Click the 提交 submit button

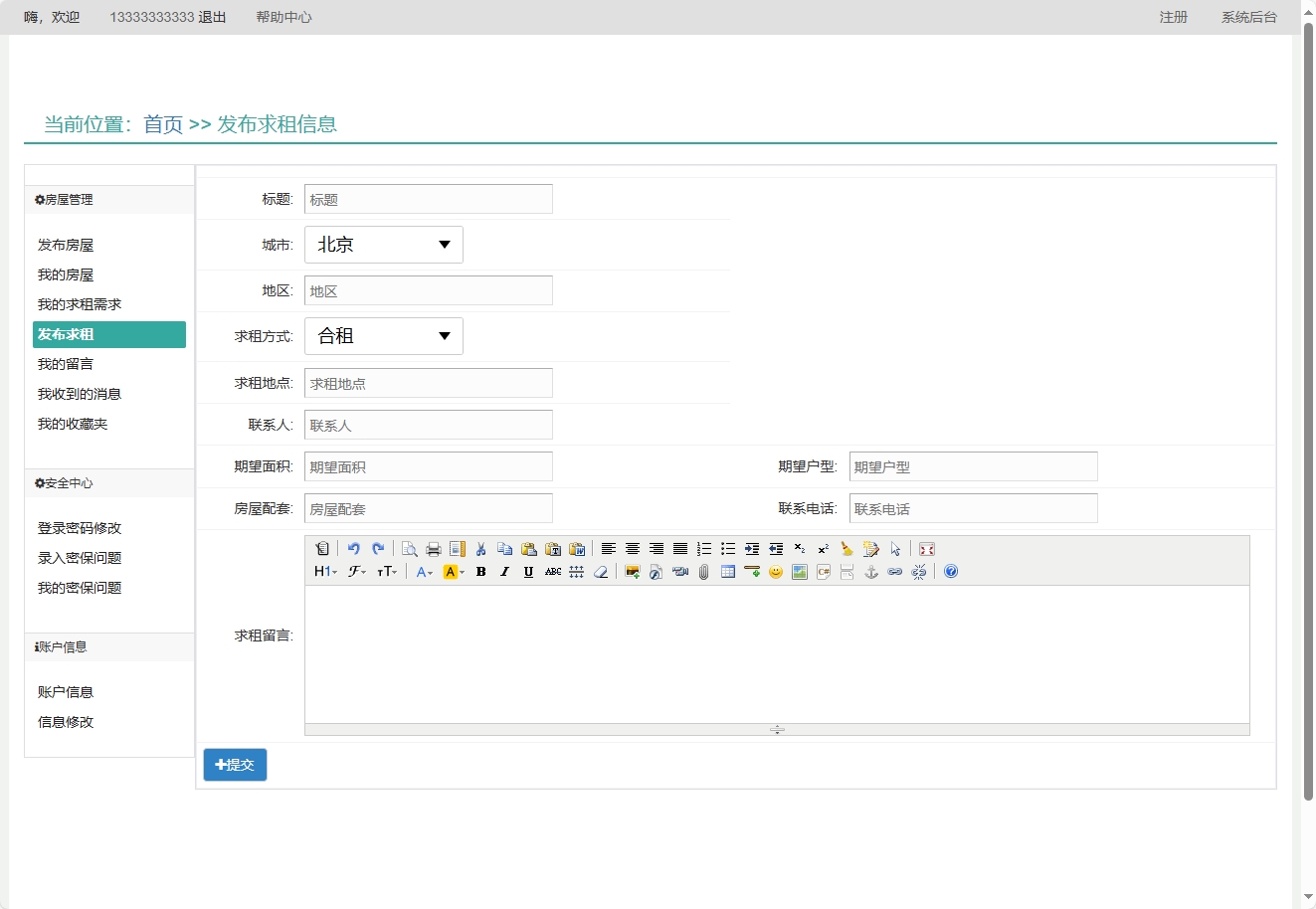tap(235, 764)
